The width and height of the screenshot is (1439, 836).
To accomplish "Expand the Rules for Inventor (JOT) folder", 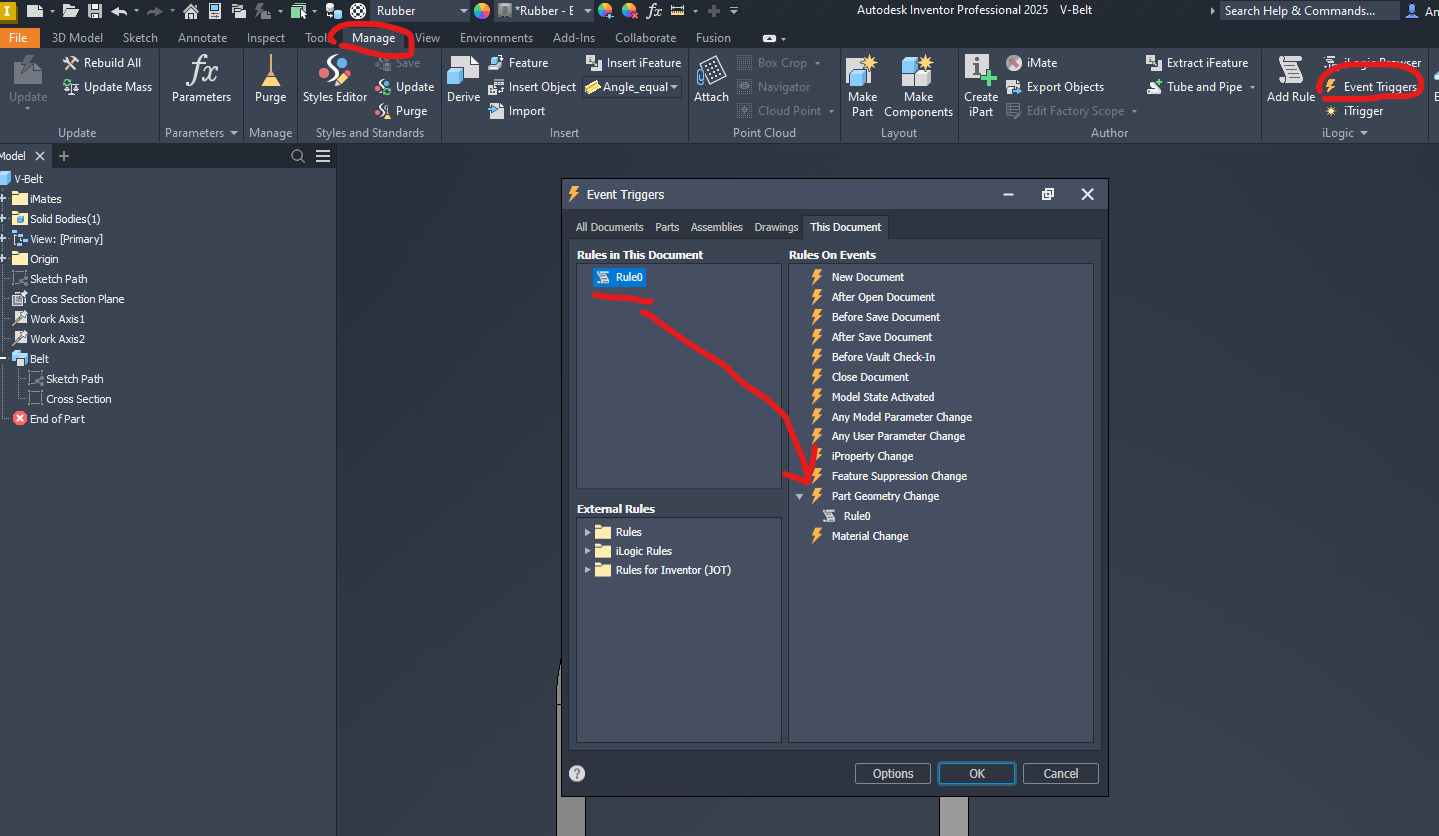I will [x=589, y=571].
